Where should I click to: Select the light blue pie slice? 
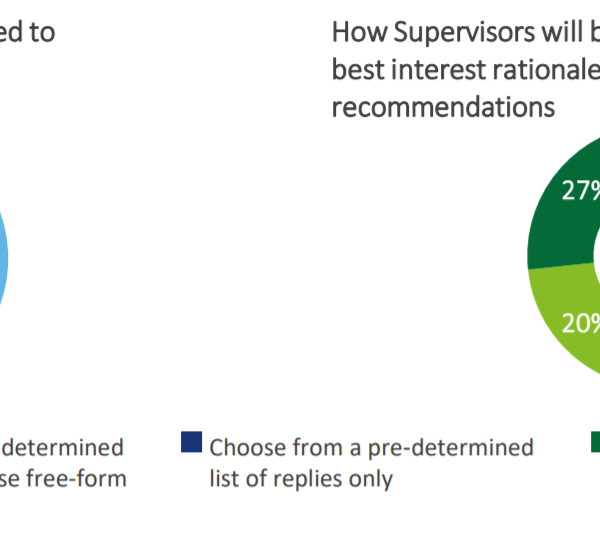click(x=4, y=262)
